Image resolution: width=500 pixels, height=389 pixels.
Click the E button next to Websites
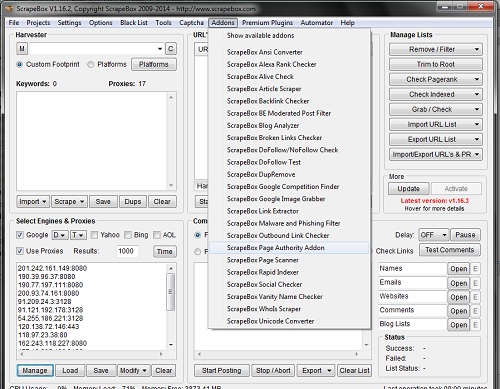pyautogui.click(x=475, y=297)
